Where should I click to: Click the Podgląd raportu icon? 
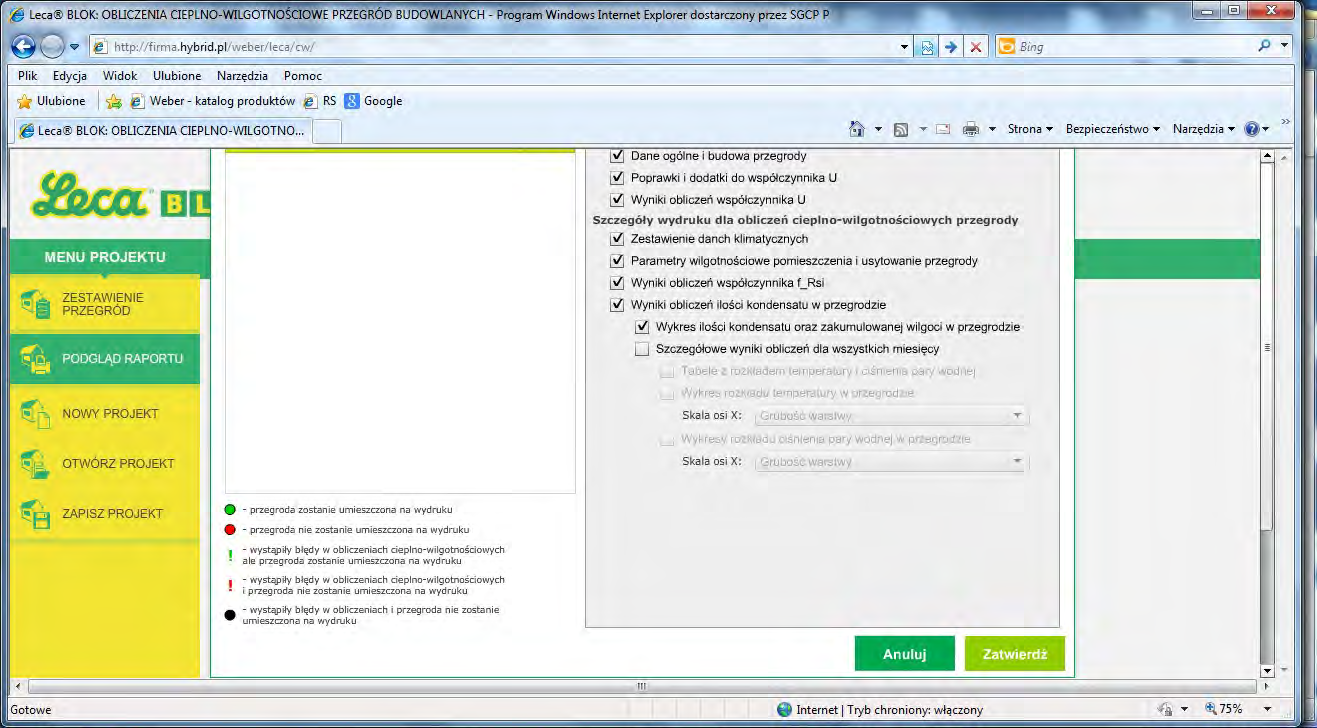[35, 359]
